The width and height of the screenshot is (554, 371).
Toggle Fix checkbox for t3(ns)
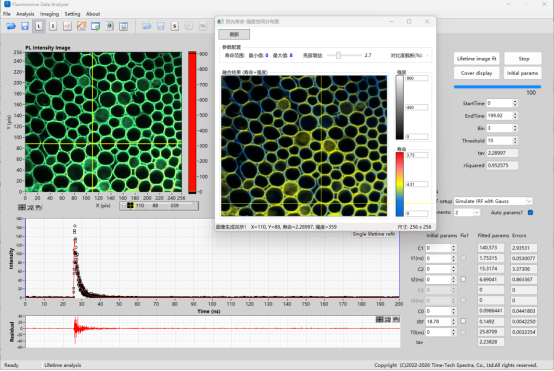pos(463,300)
